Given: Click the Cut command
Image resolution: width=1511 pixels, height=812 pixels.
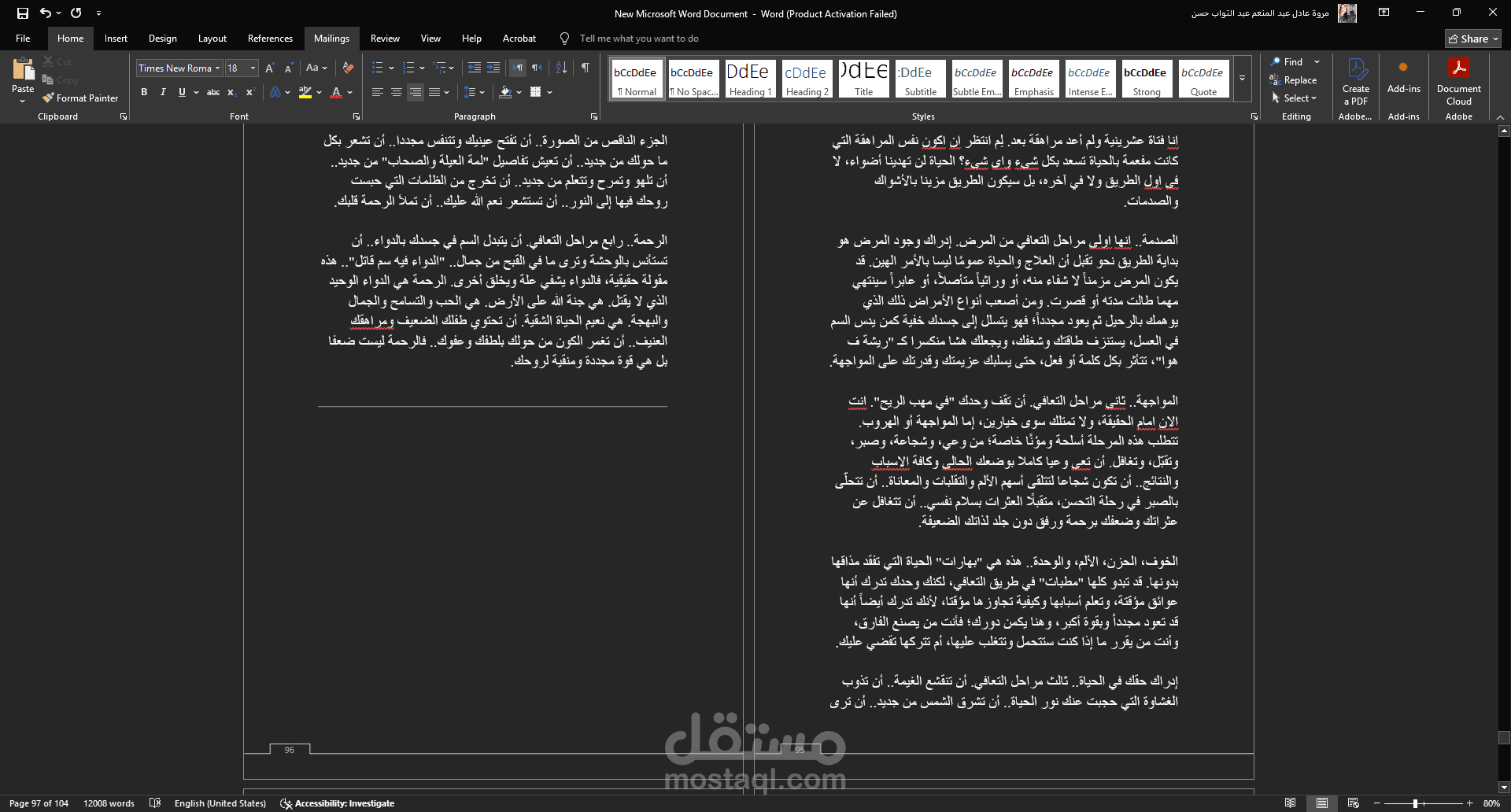Looking at the screenshot, I should (x=57, y=61).
